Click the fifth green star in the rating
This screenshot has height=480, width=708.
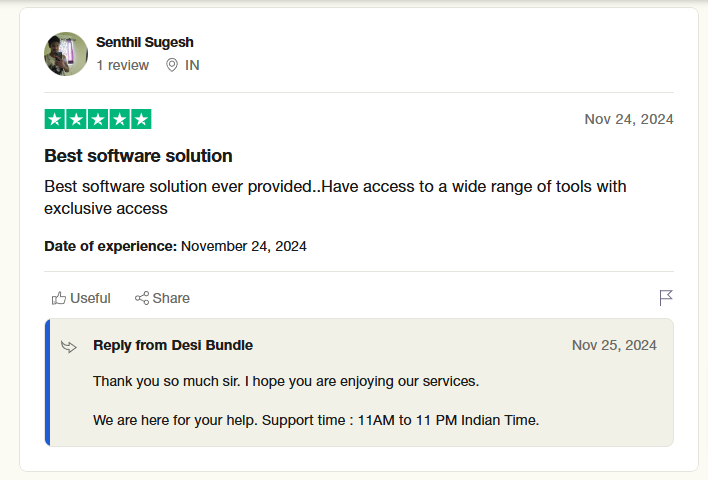click(x=141, y=120)
